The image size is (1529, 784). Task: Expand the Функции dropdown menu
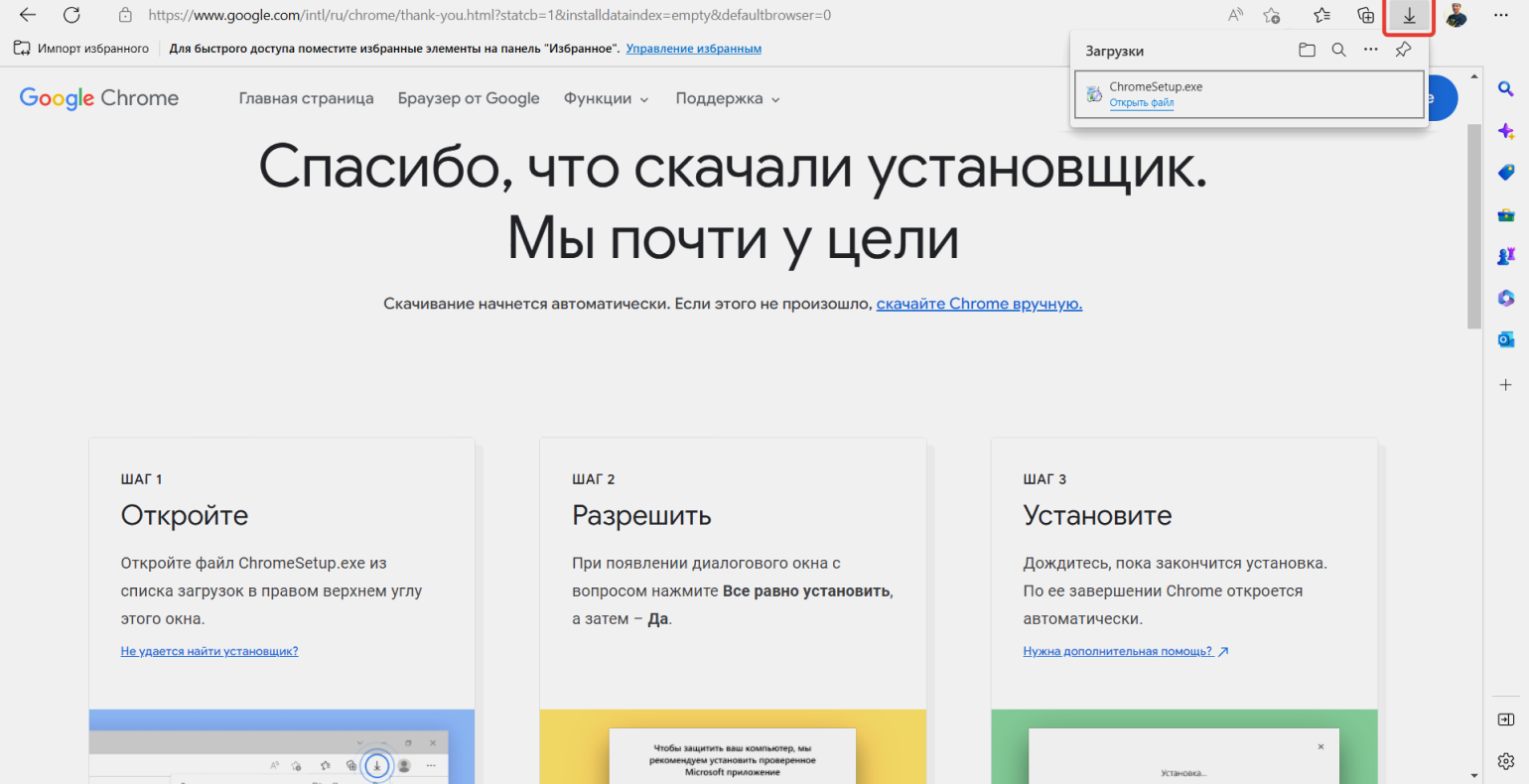pyautogui.click(x=607, y=98)
